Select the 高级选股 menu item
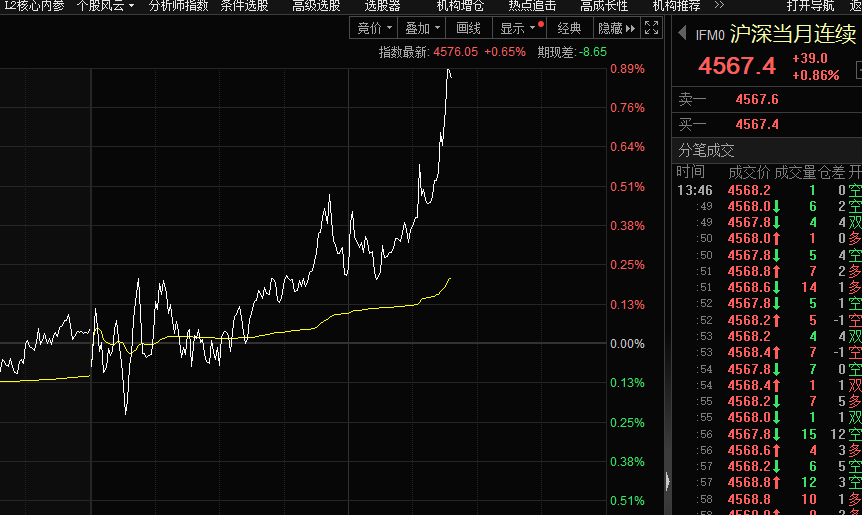 coord(316,5)
